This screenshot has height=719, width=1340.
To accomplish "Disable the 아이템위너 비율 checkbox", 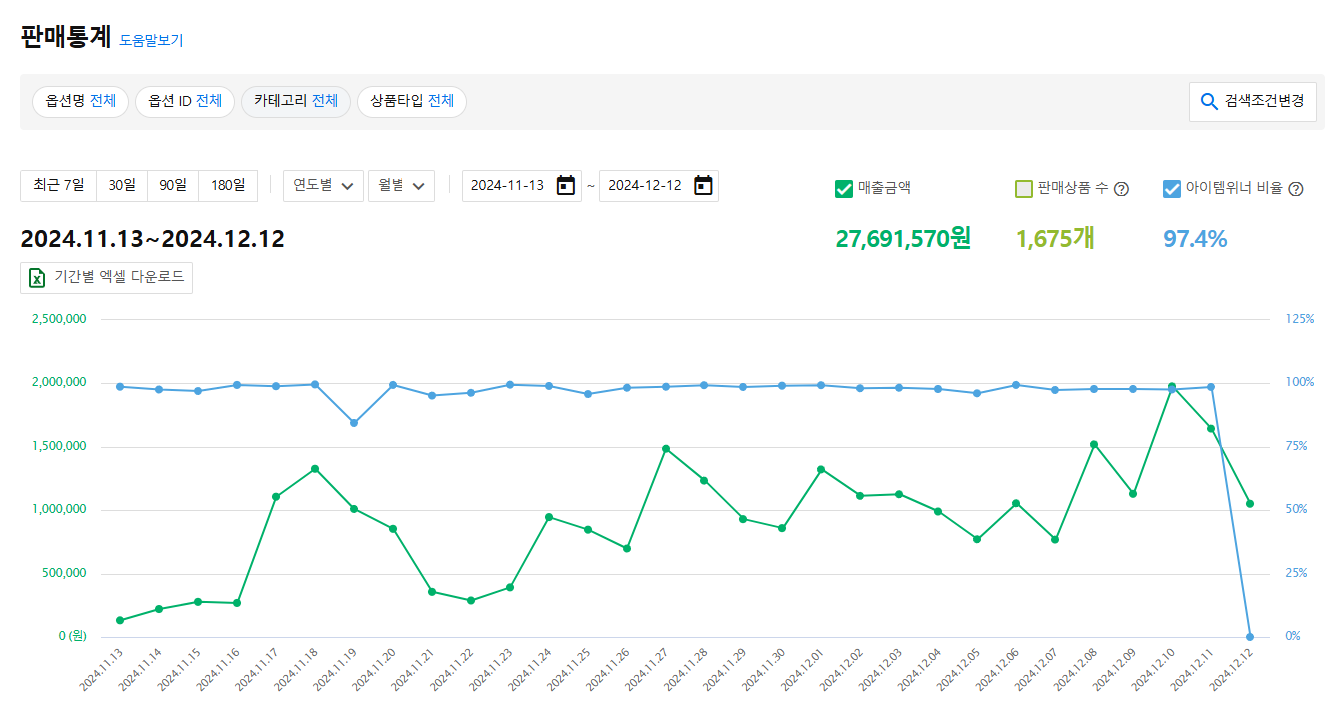I will click(1172, 188).
